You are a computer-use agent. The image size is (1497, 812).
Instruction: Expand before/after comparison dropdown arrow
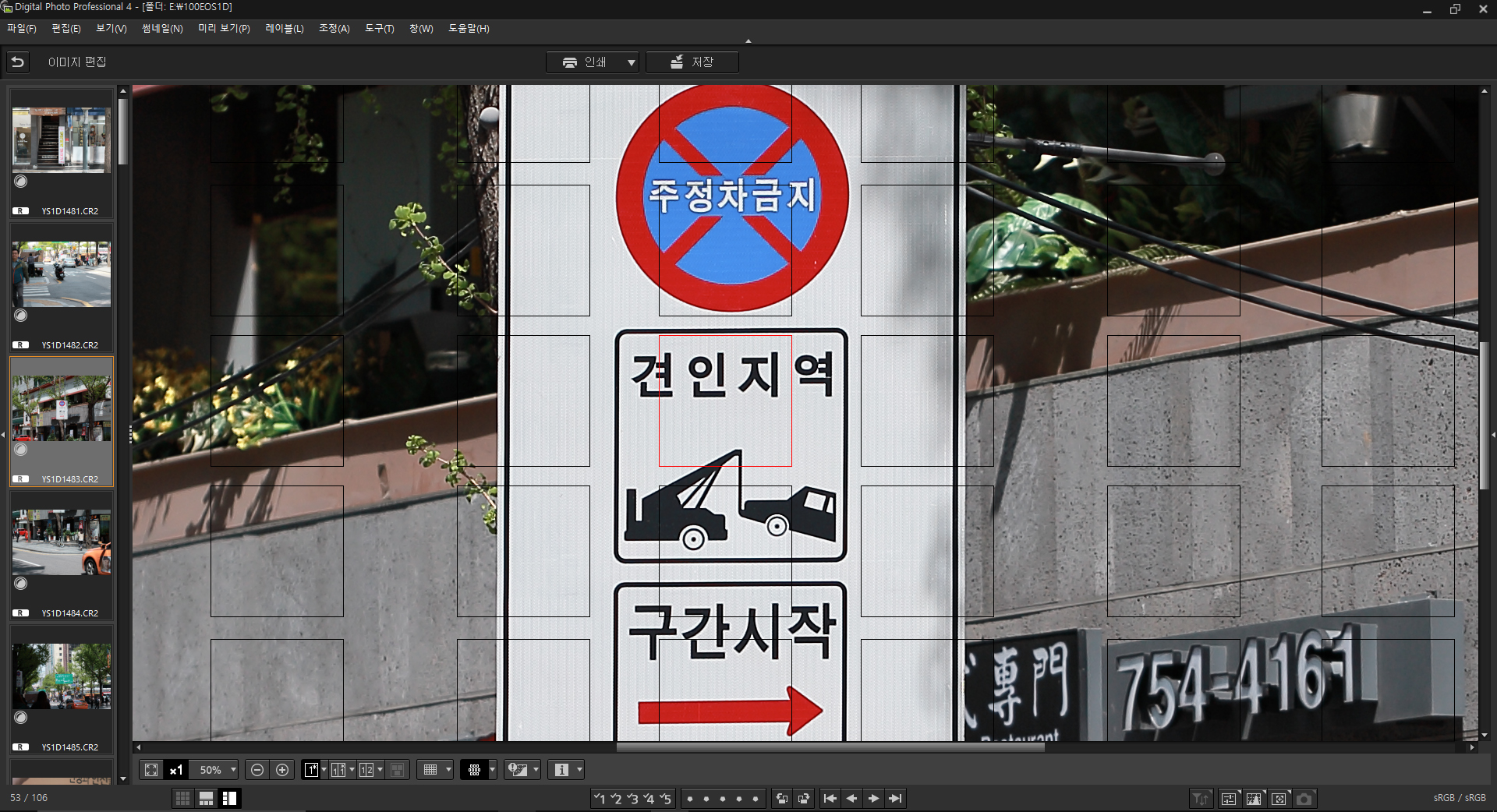coord(352,770)
